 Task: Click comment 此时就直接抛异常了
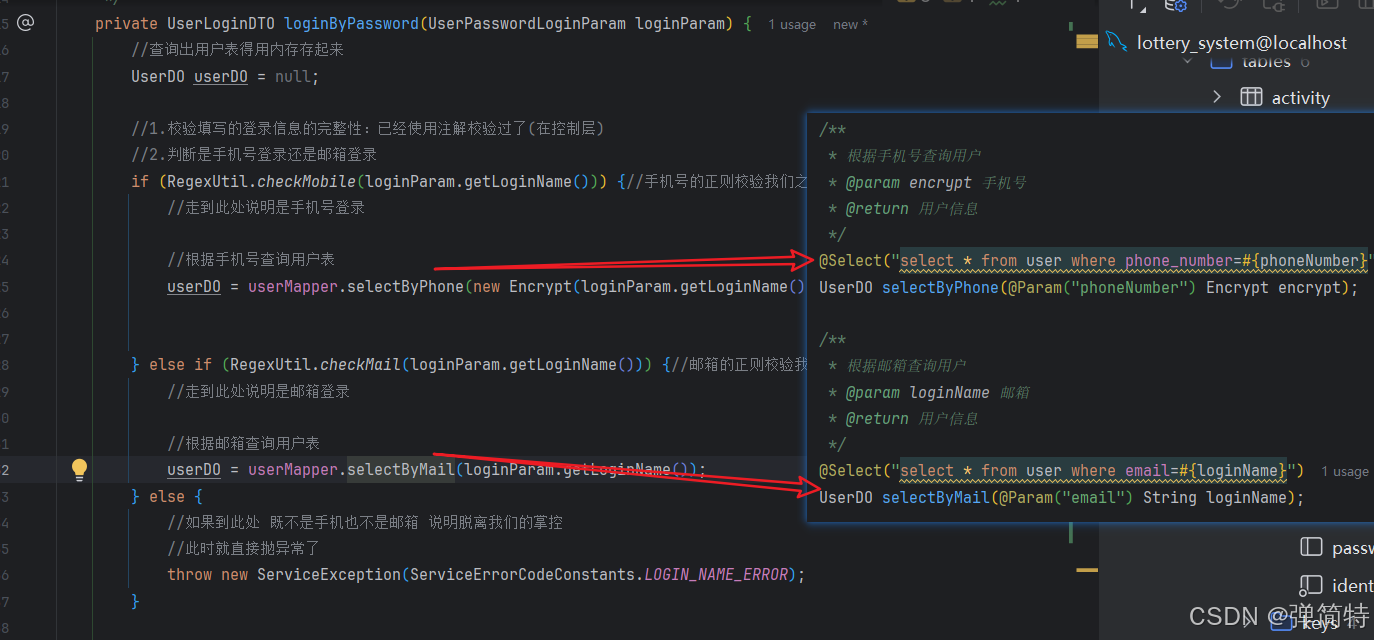click(x=243, y=548)
